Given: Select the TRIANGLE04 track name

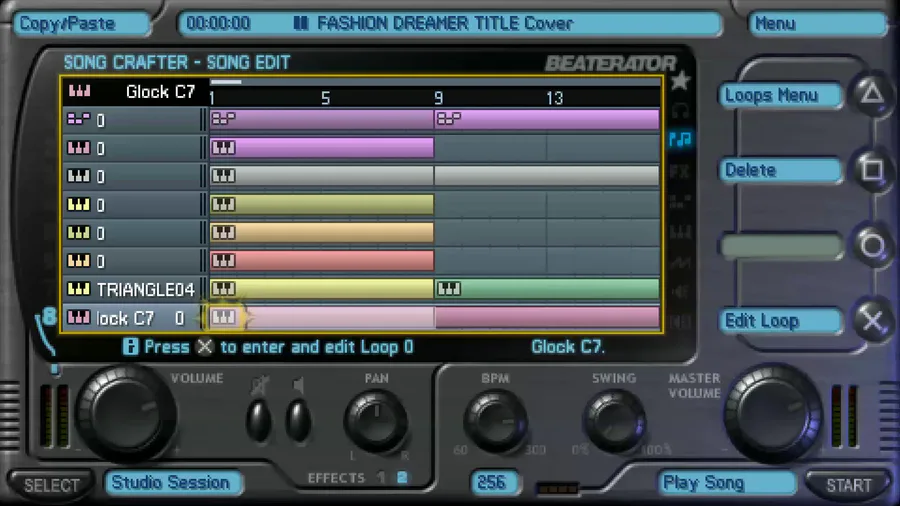Looking at the screenshot, I should 146,290.
